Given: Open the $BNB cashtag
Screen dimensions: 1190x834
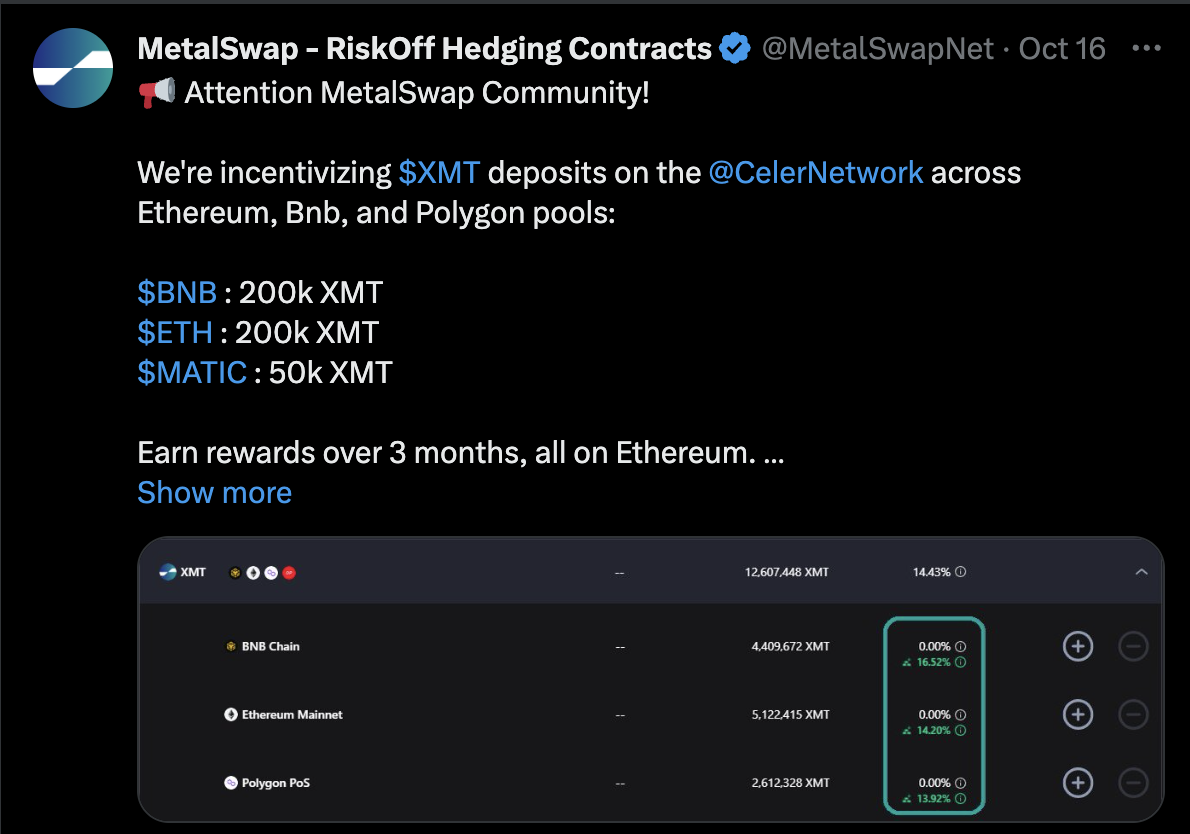Looking at the screenshot, I should [x=178, y=292].
